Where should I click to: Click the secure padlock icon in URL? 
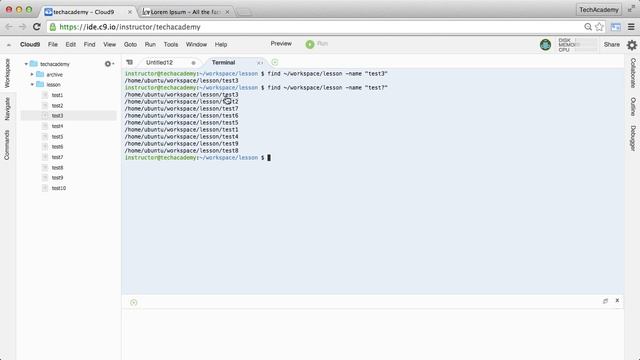(53, 27)
